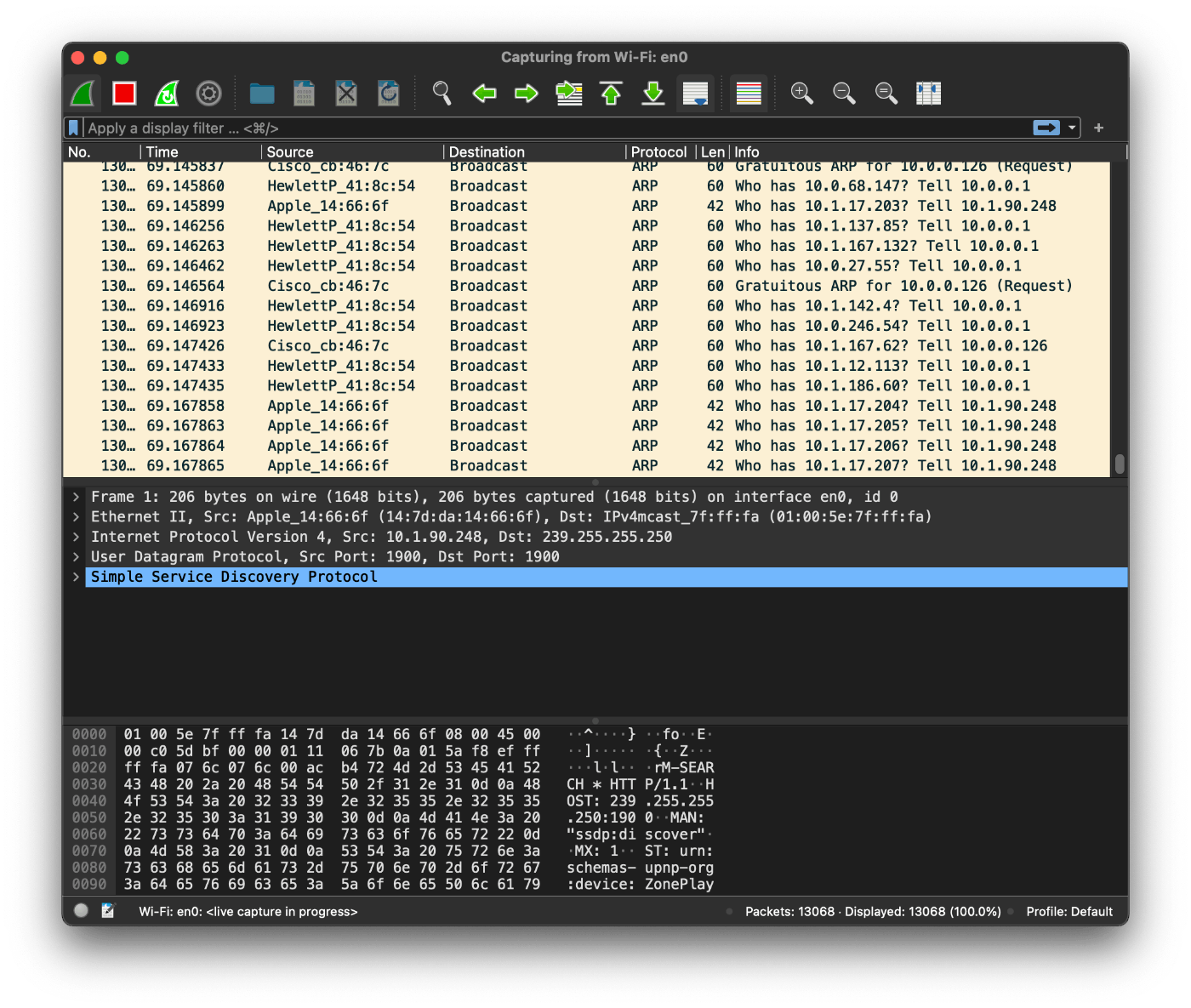Go to a specific packet number
The image size is (1191, 1008).
click(x=569, y=93)
